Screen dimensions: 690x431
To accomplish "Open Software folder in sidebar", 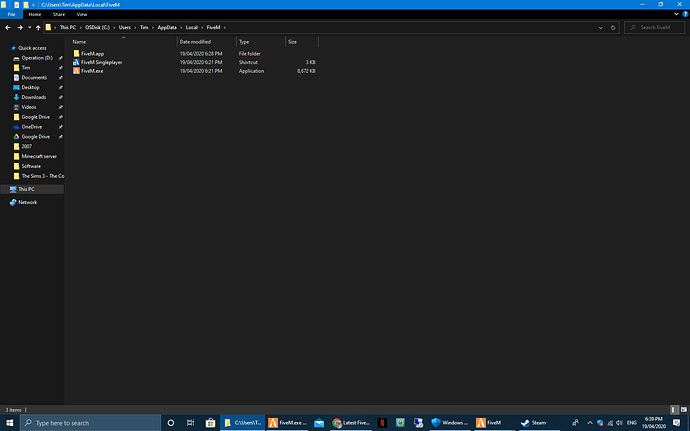I will click(x=31, y=166).
